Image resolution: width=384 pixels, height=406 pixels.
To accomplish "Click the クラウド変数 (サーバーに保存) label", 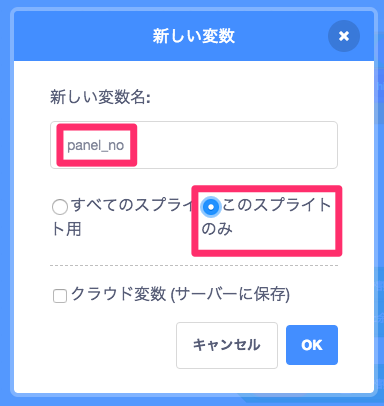I will pyautogui.click(x=180, y=294).
